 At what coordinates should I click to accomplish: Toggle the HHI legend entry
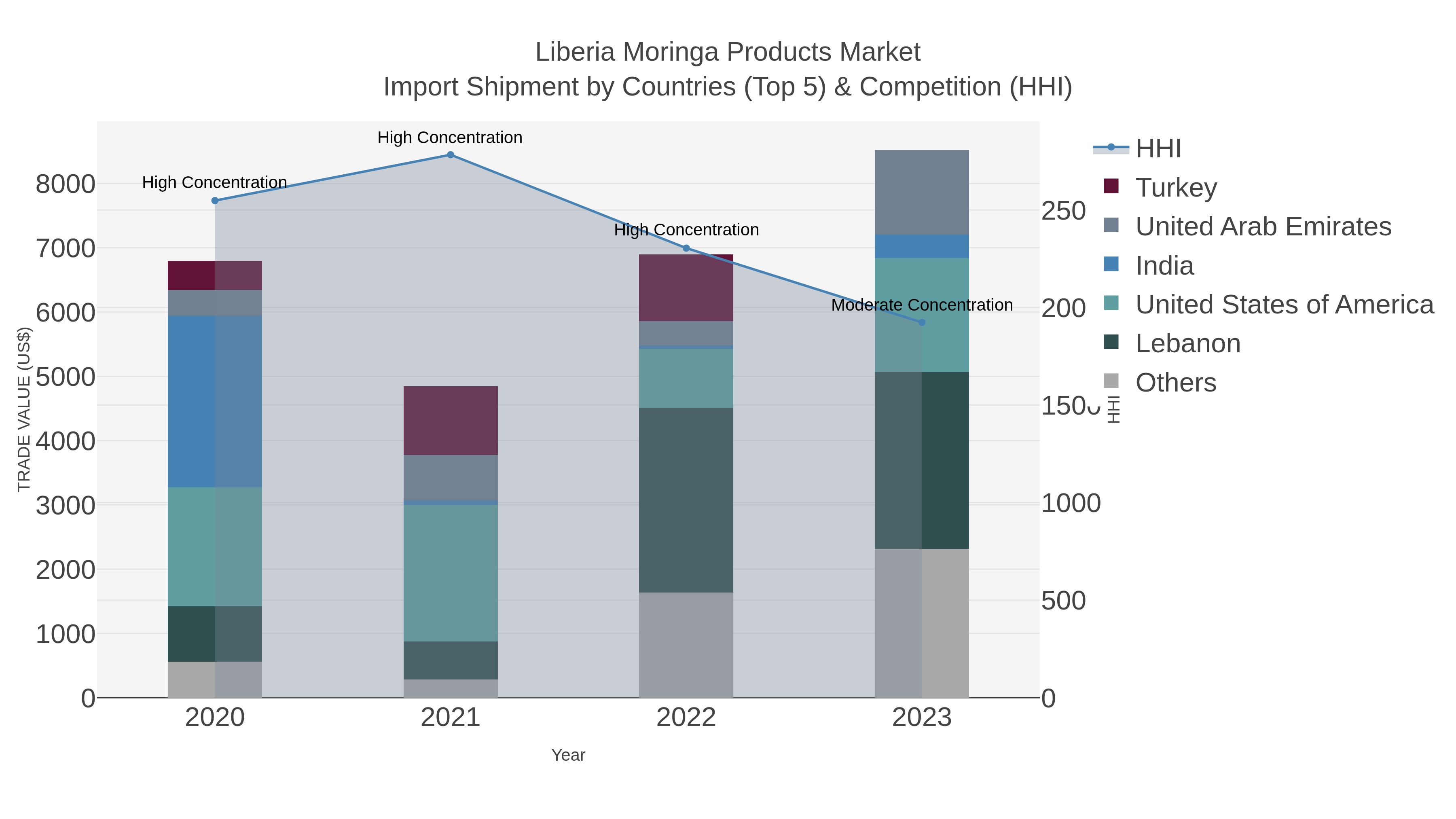tap(1137, 148)
